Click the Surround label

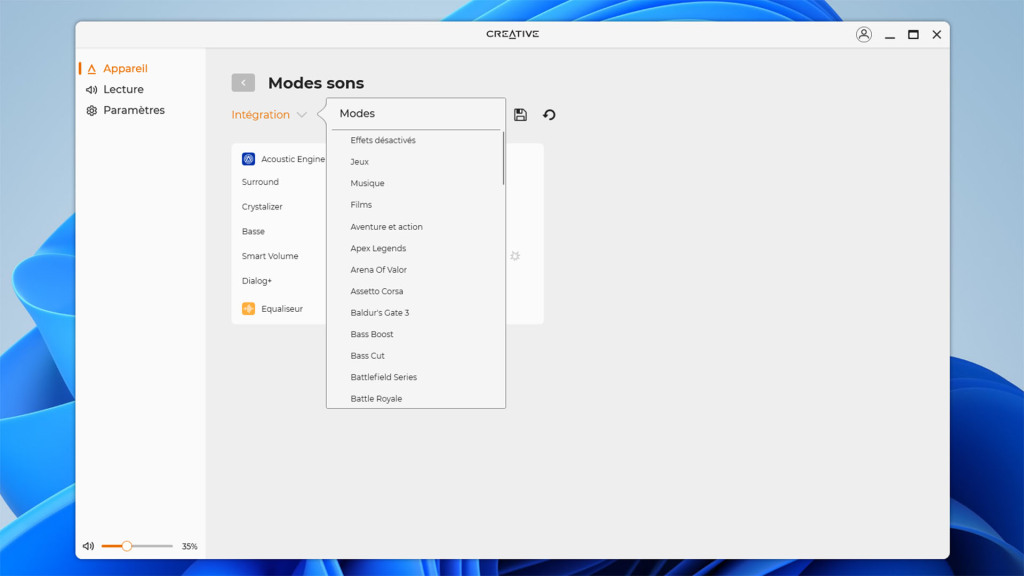click(x=260, y=182)
